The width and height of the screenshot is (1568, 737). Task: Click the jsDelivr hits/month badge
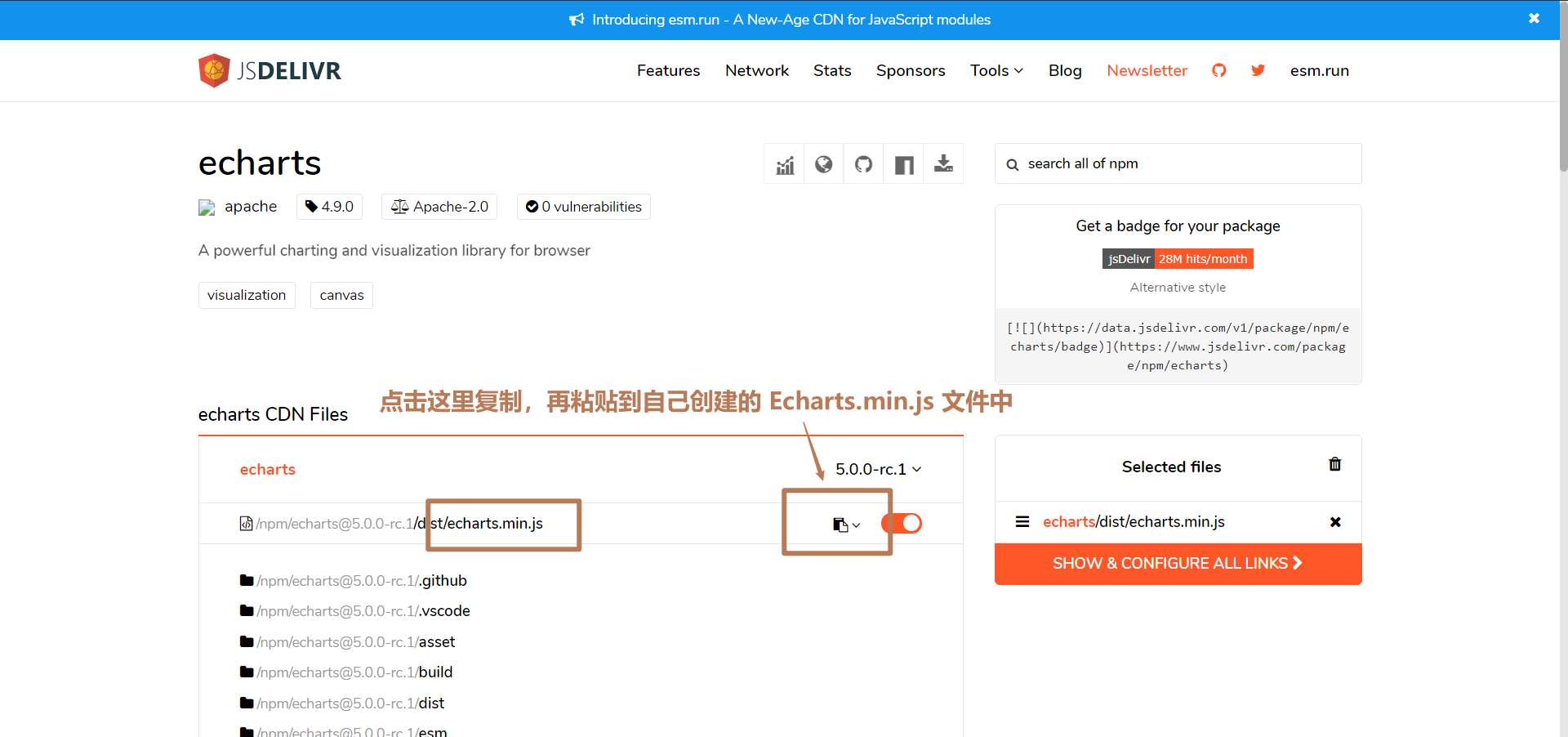point(1178,259)
